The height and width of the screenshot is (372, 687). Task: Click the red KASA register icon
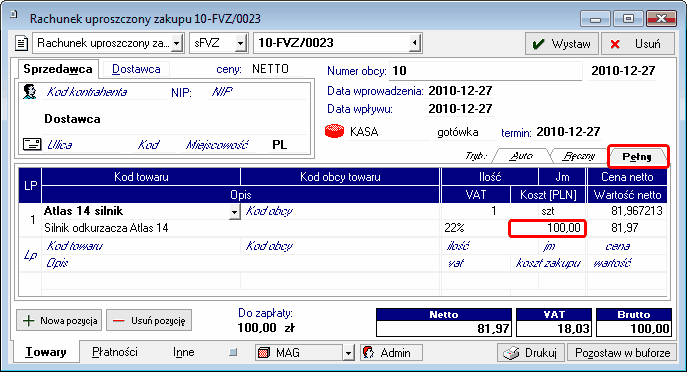[x=334, y=131]
